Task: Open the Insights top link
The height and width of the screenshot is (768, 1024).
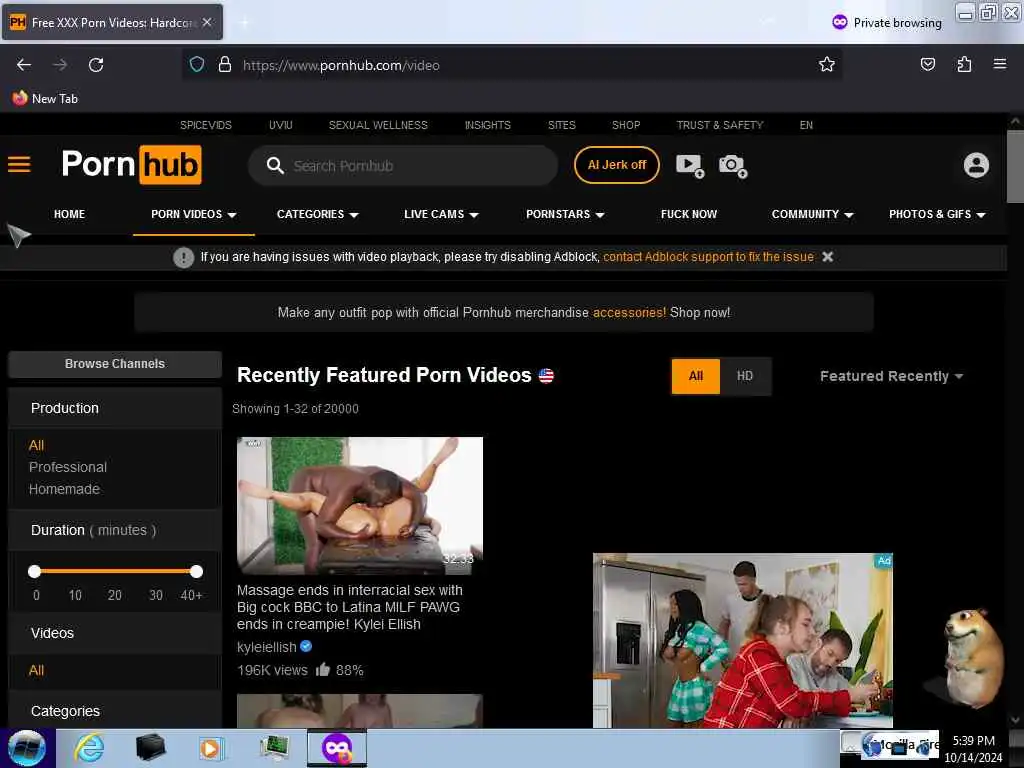Action: [x=488, y=125]
